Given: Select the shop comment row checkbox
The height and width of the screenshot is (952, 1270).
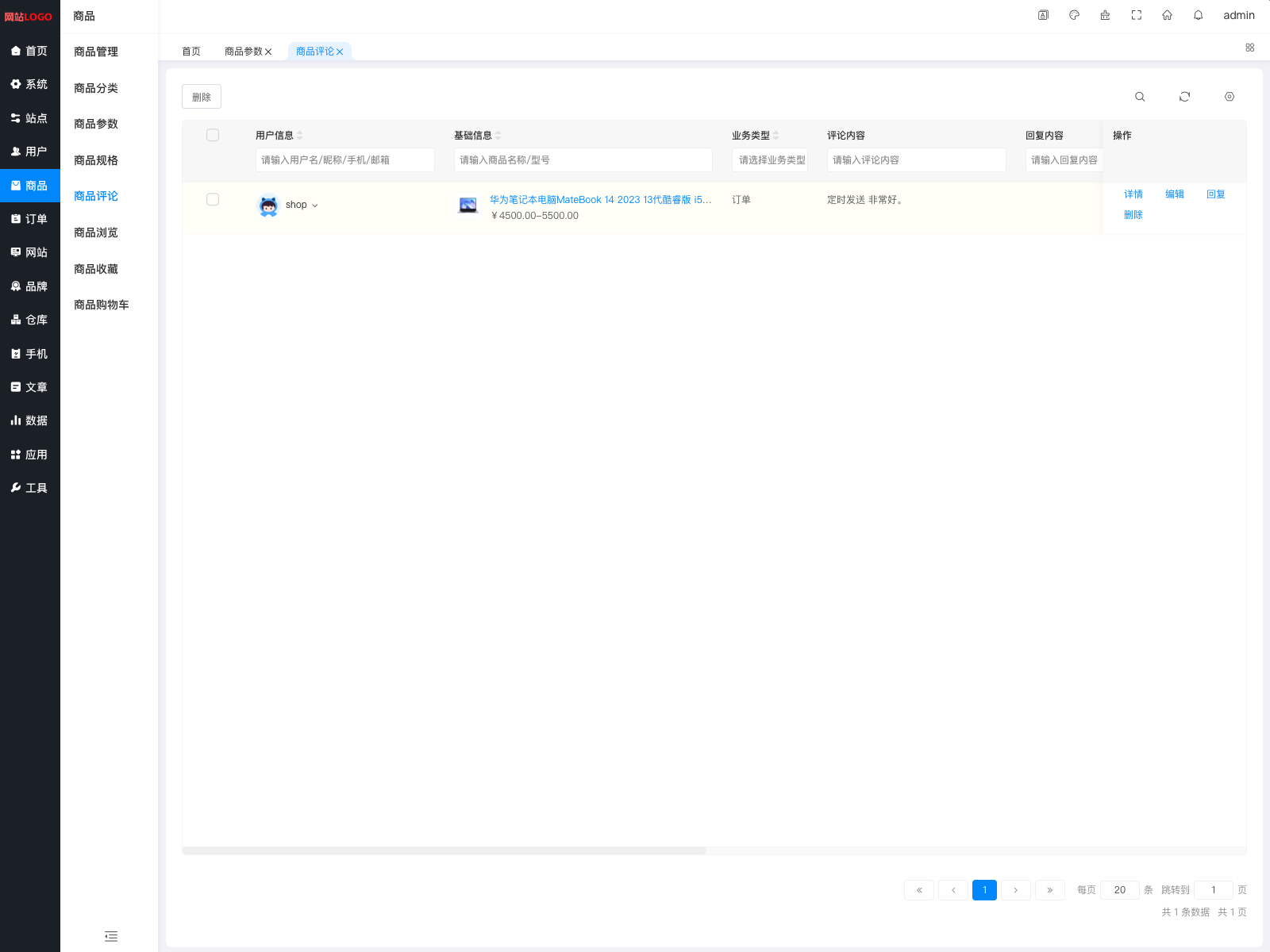Looking at the screenshot, I should tap(213, 200).
